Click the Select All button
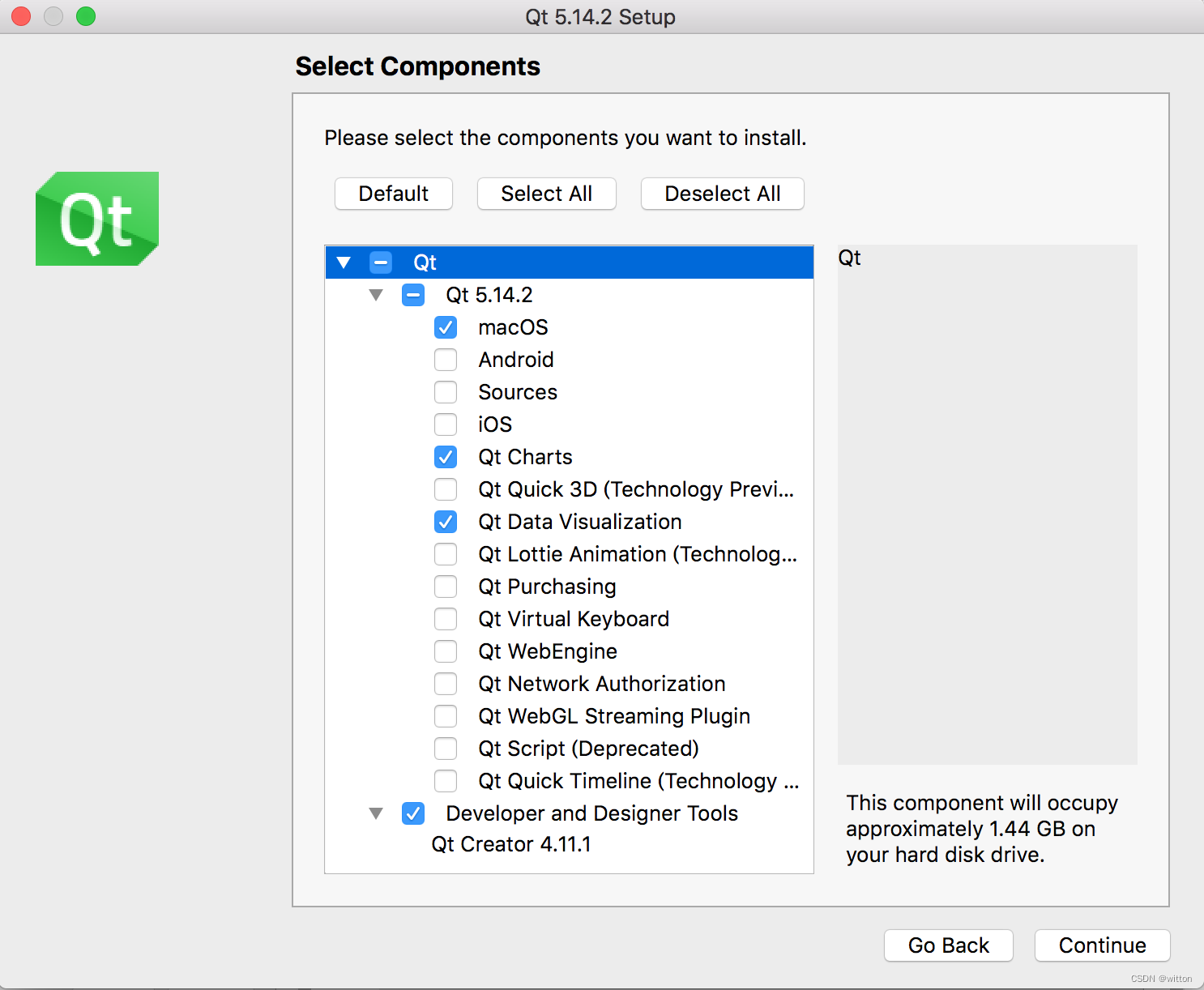This screenshot has width=1204, height=990. [547, 194]
